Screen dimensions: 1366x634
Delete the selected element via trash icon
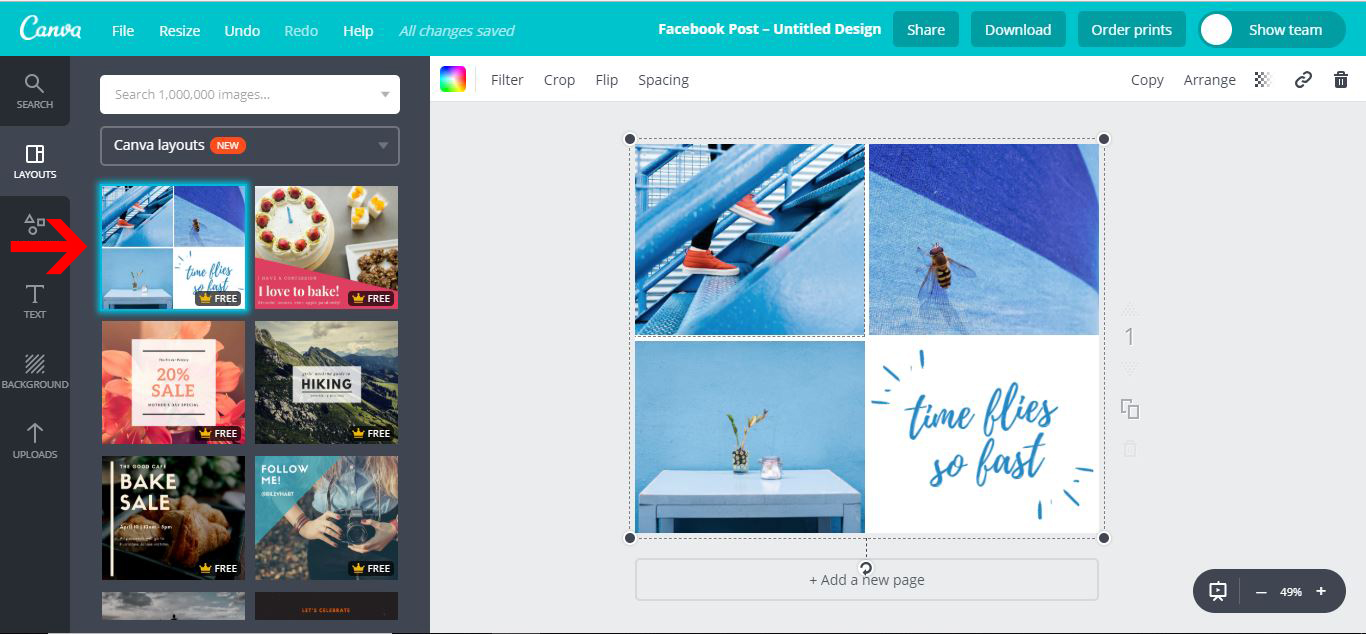(x=1343, y=79)
